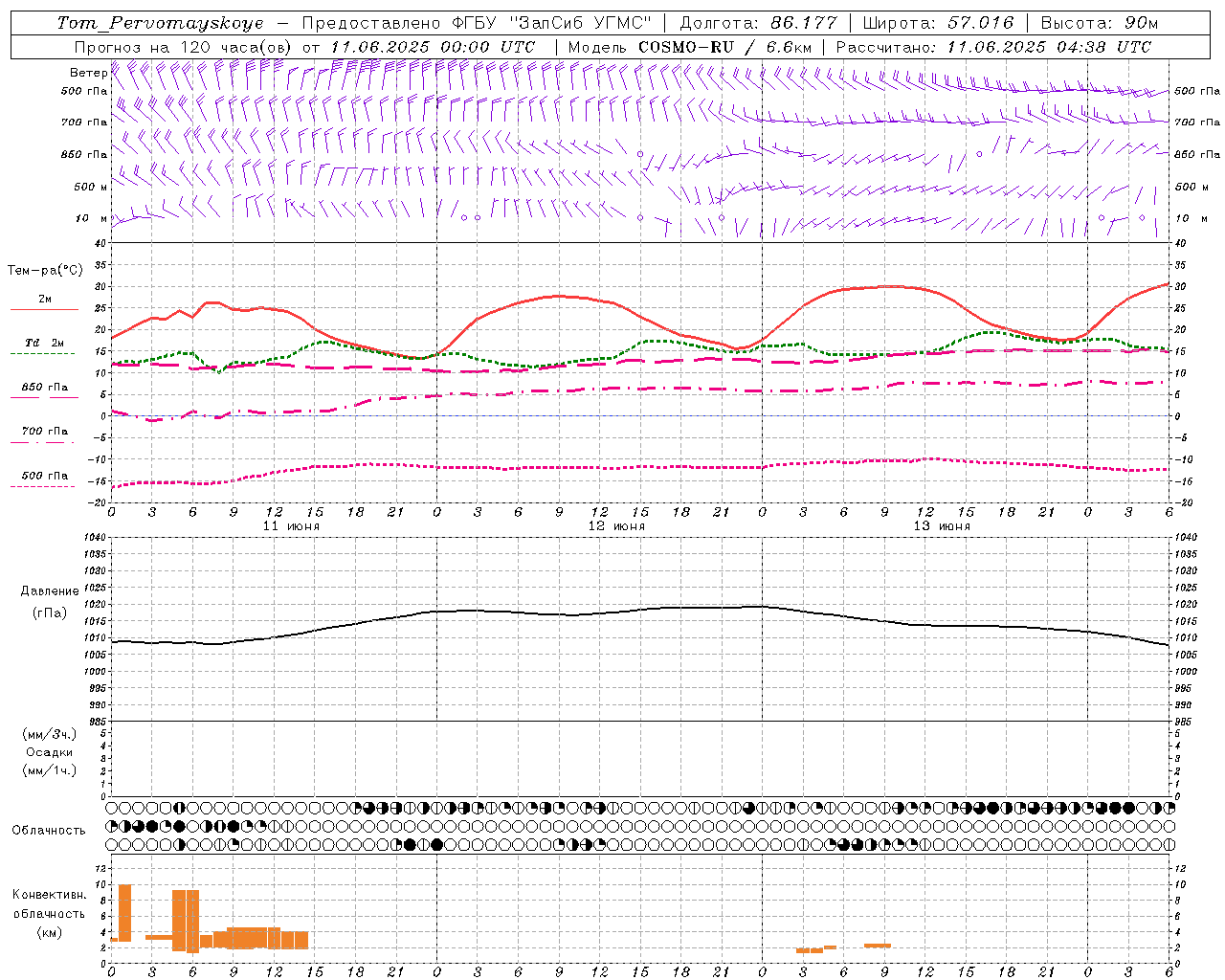
Task: Click the (мм/3ч.) precipitation unit label
Action: click(x=50, y=734)
